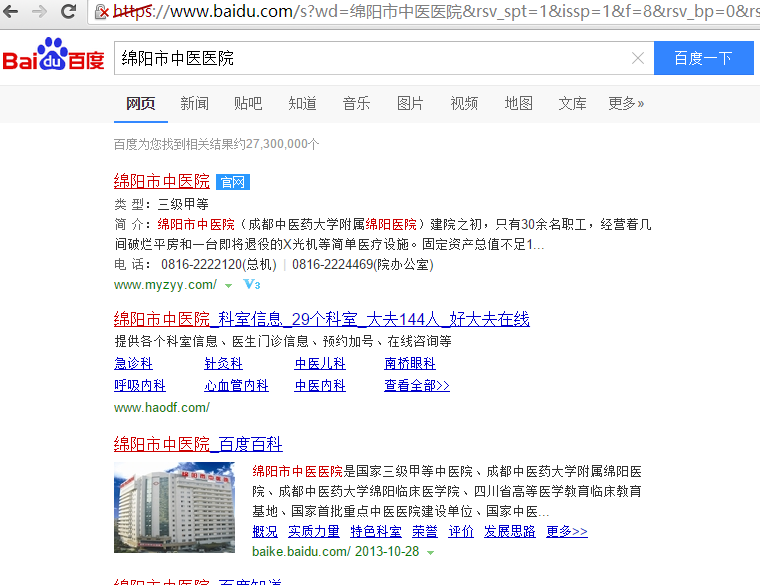Reload the page with refresh icon
Viewport: 760px width, 585px height.
(68, 11)
